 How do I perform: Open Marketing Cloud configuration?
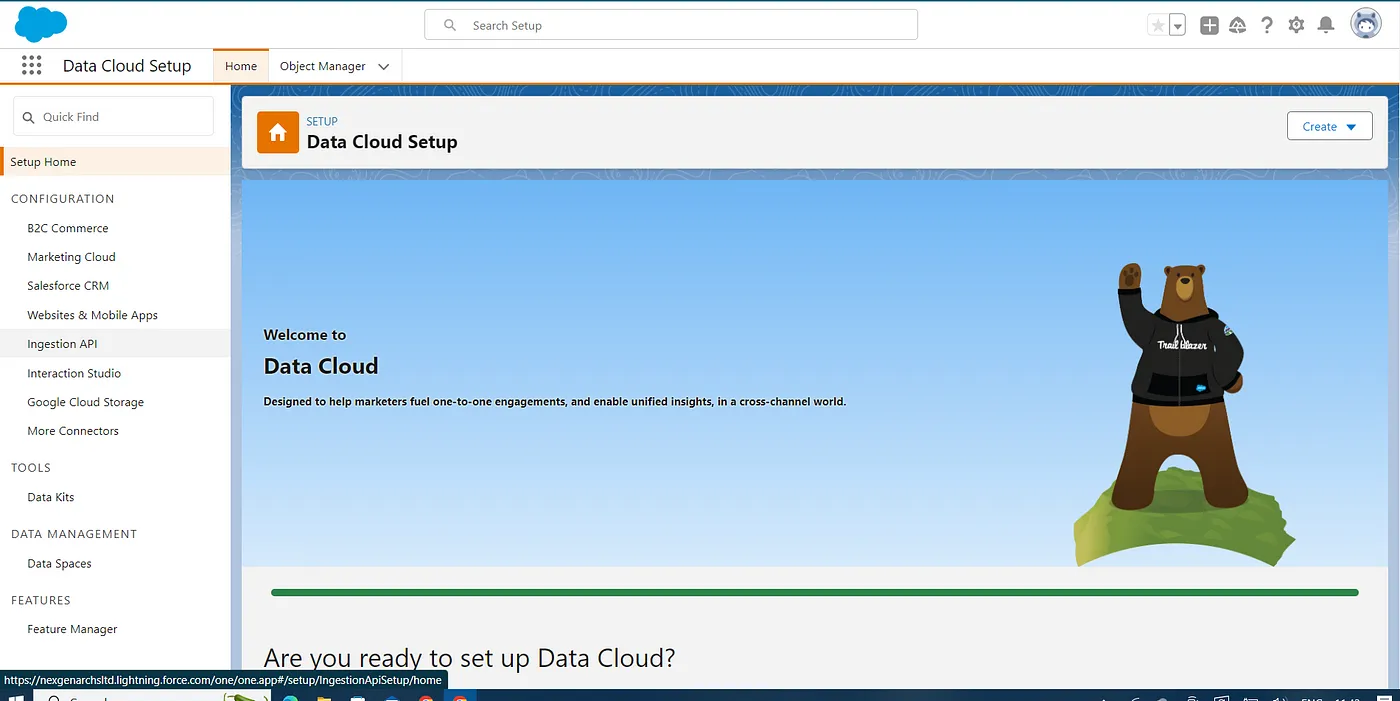[x=71, y=257]
